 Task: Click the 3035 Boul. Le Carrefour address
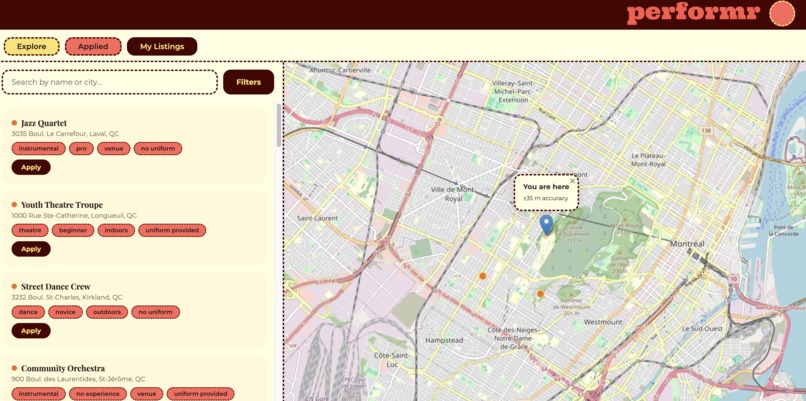tap(65, 134)
